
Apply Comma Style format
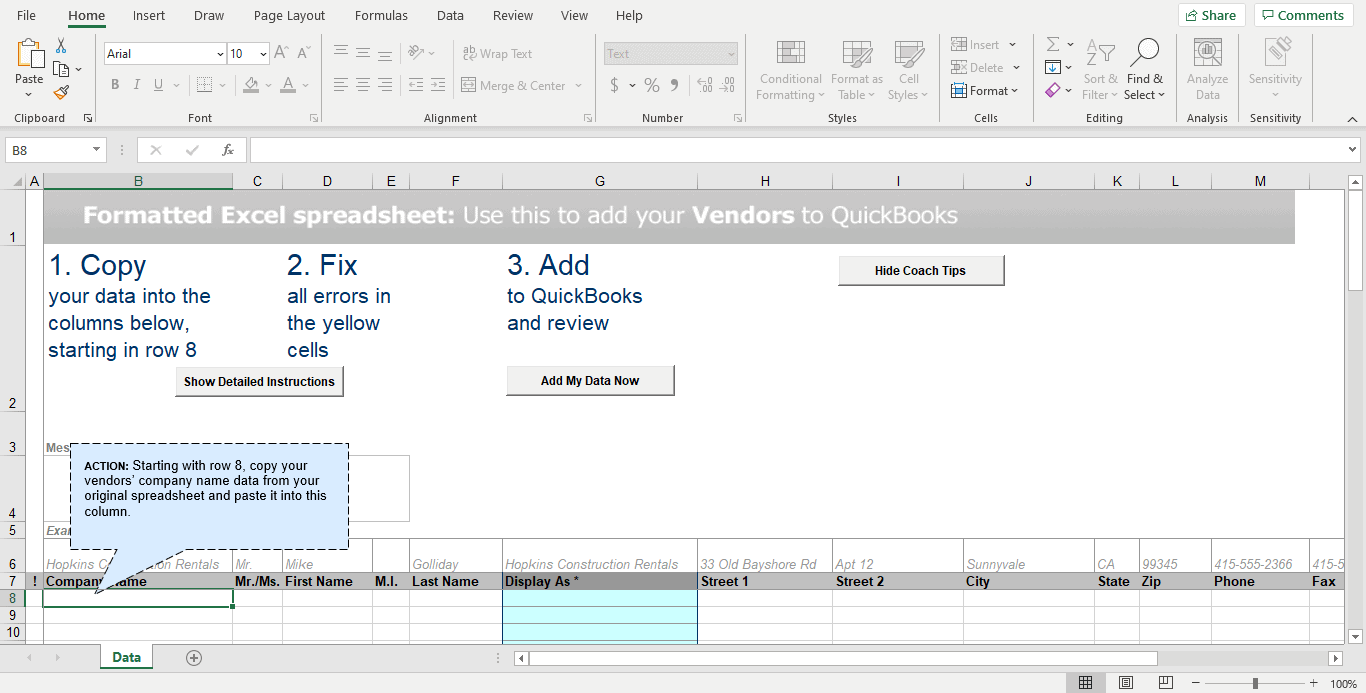click(x=674, y=85)
